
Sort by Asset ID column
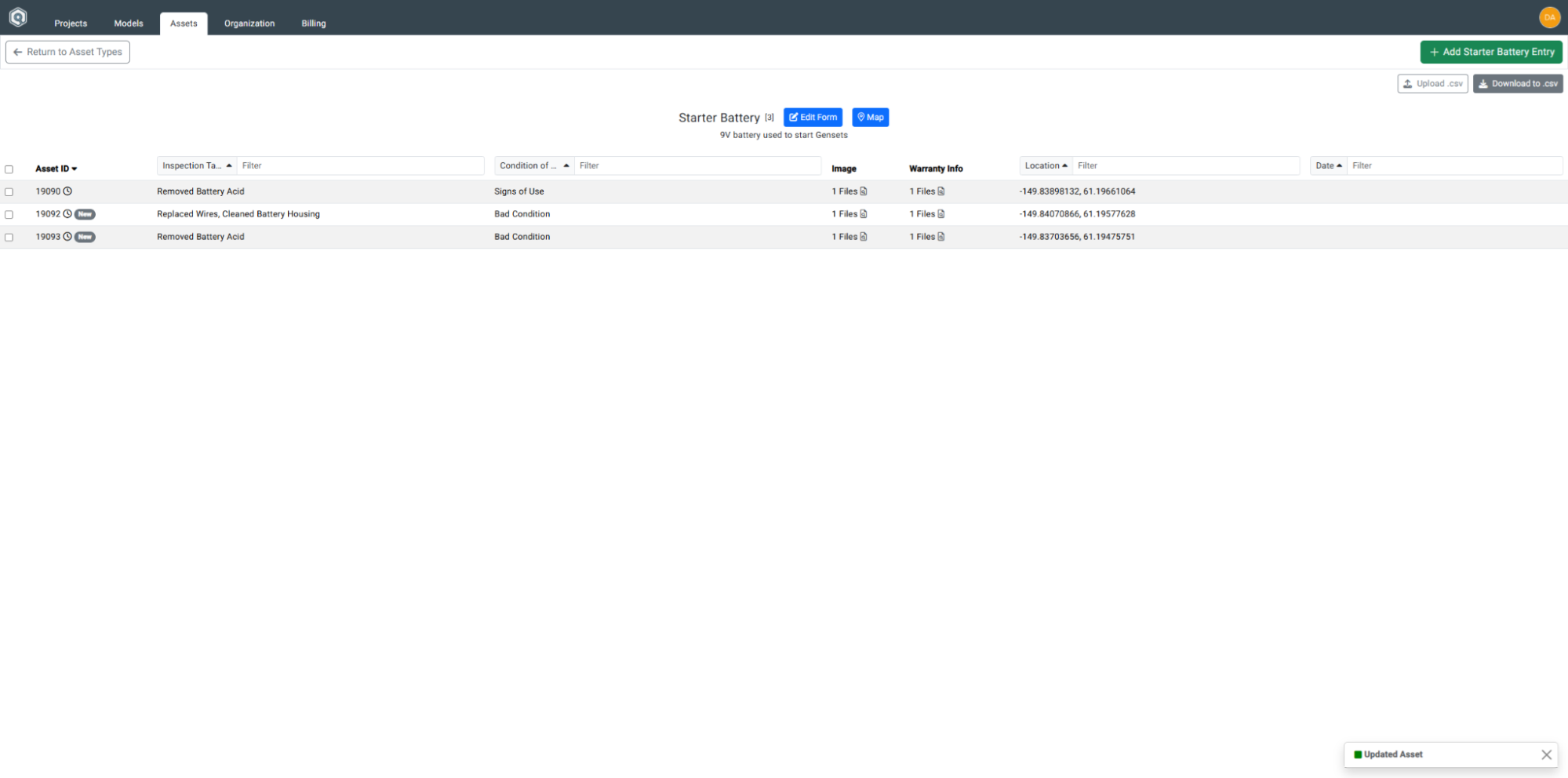pos(56,169)
